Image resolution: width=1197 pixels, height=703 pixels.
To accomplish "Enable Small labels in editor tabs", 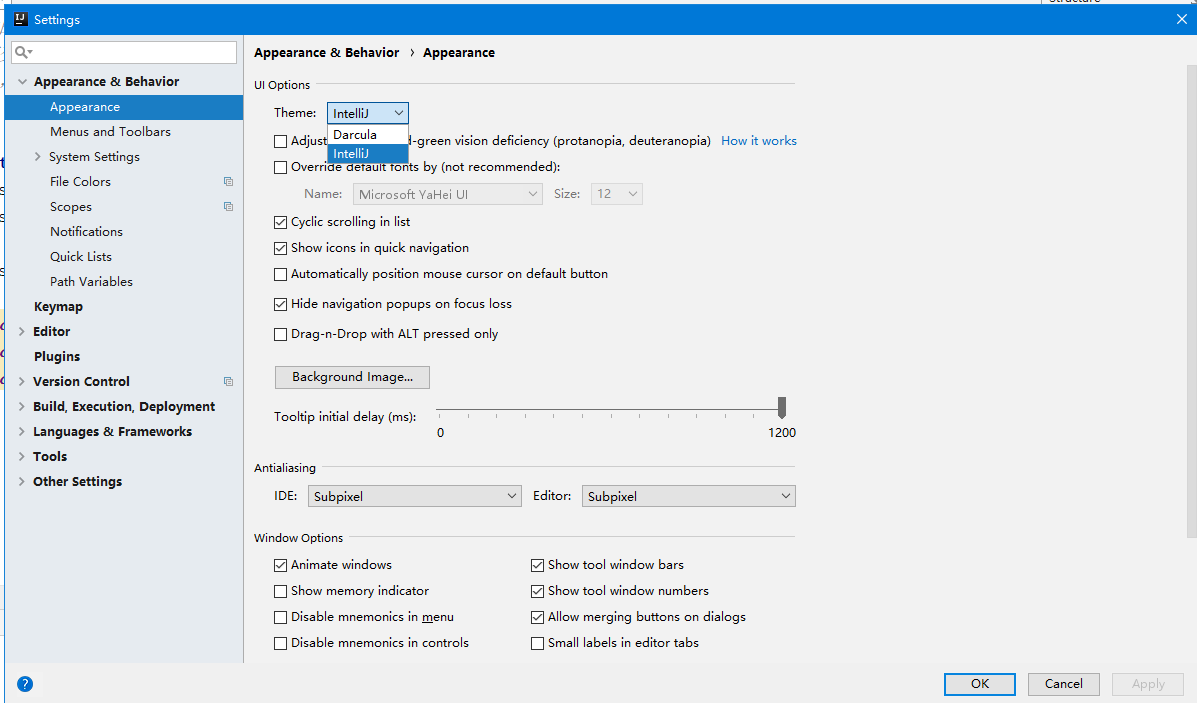I will (x=537, y=643).
